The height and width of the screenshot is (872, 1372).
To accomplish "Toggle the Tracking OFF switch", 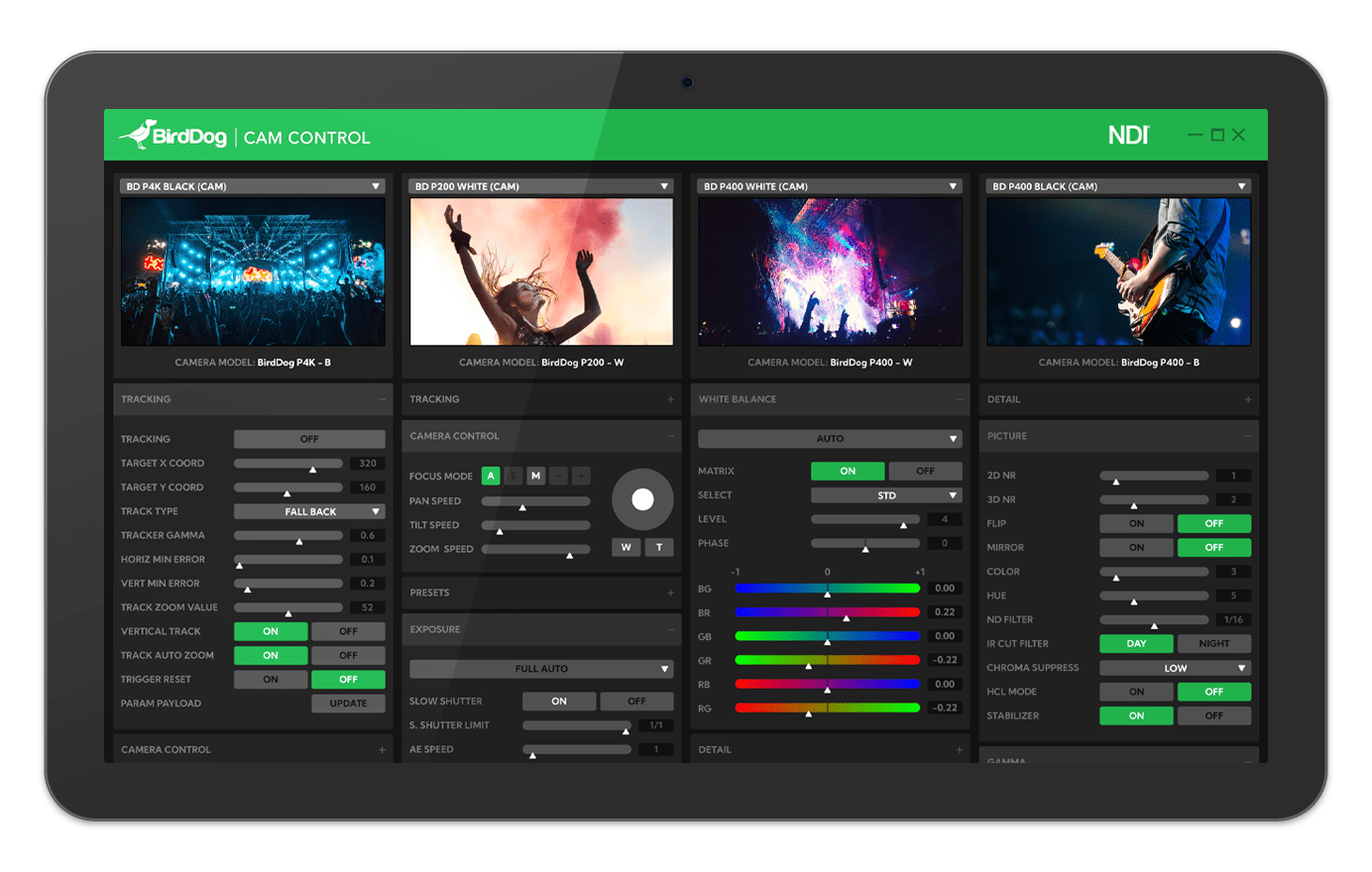I will tap(309, 439).
